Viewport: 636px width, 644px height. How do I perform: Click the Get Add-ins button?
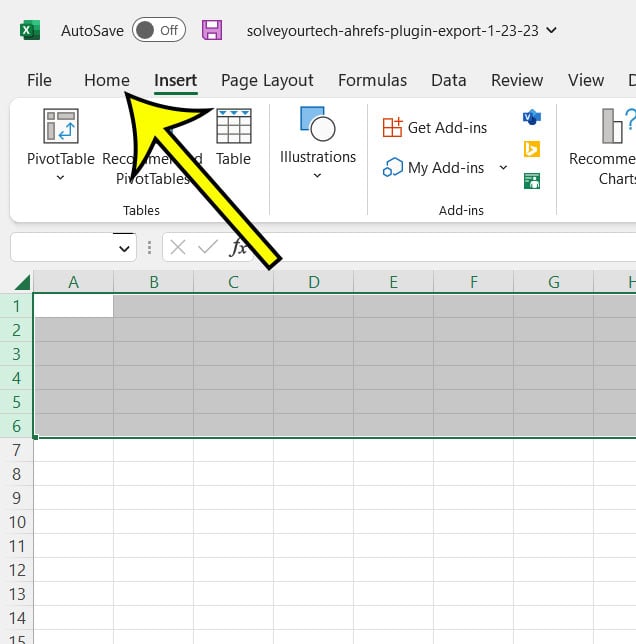tap(435, 127)
